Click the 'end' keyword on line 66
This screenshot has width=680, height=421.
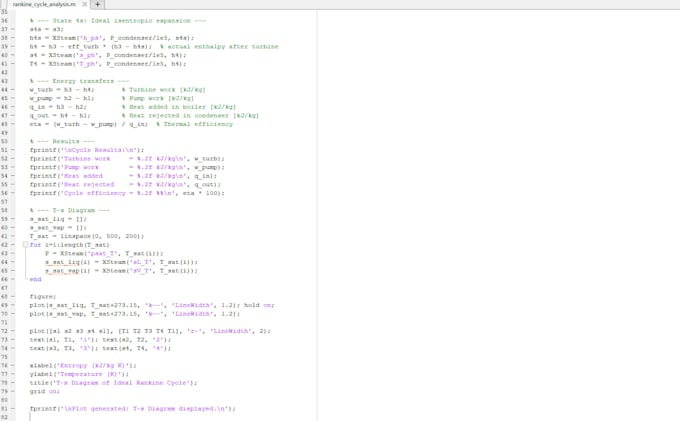(x=36, y=279)
